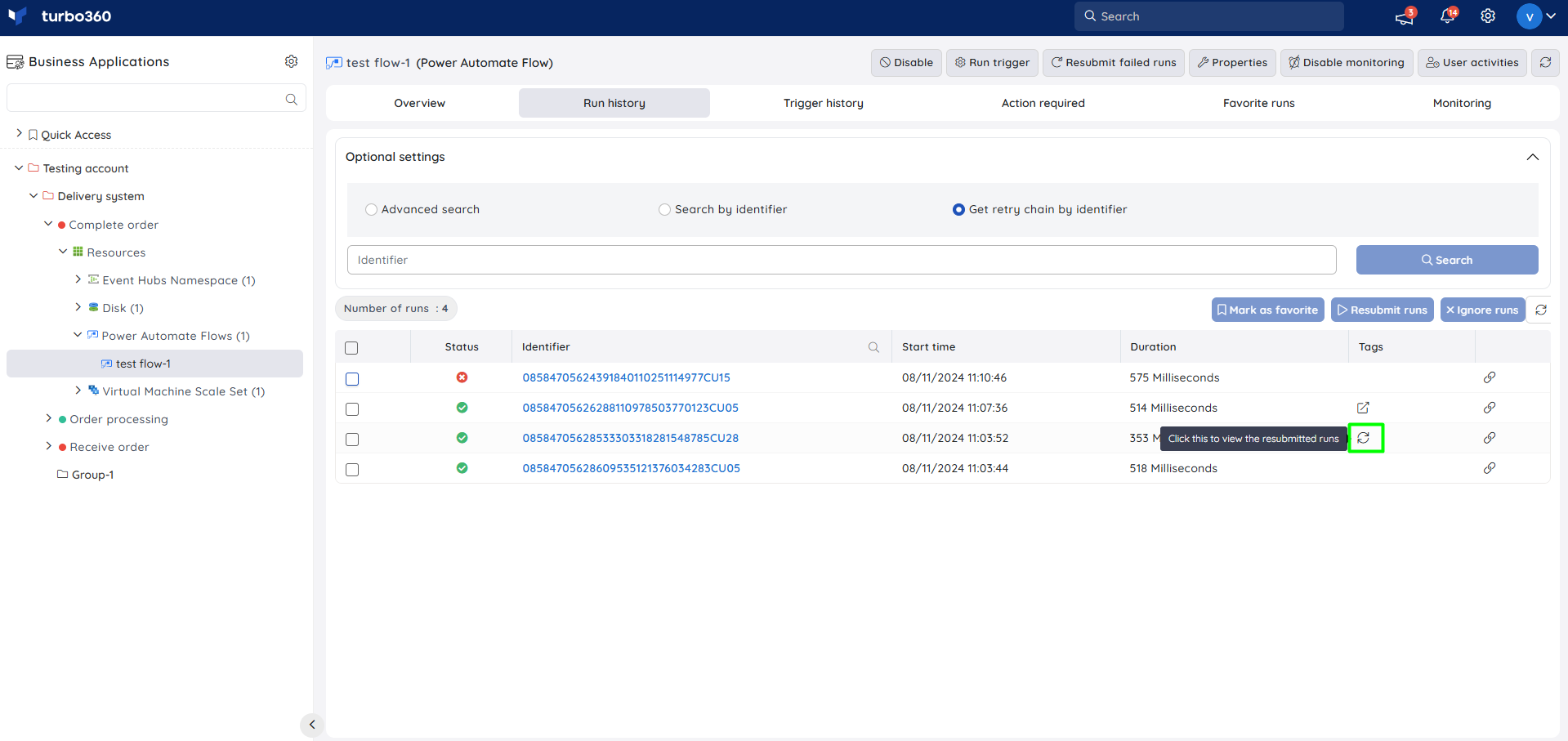Switch to the Monitoring tab
Image resolution: width=1568 pixels, height=741 pixels.
1462,103
